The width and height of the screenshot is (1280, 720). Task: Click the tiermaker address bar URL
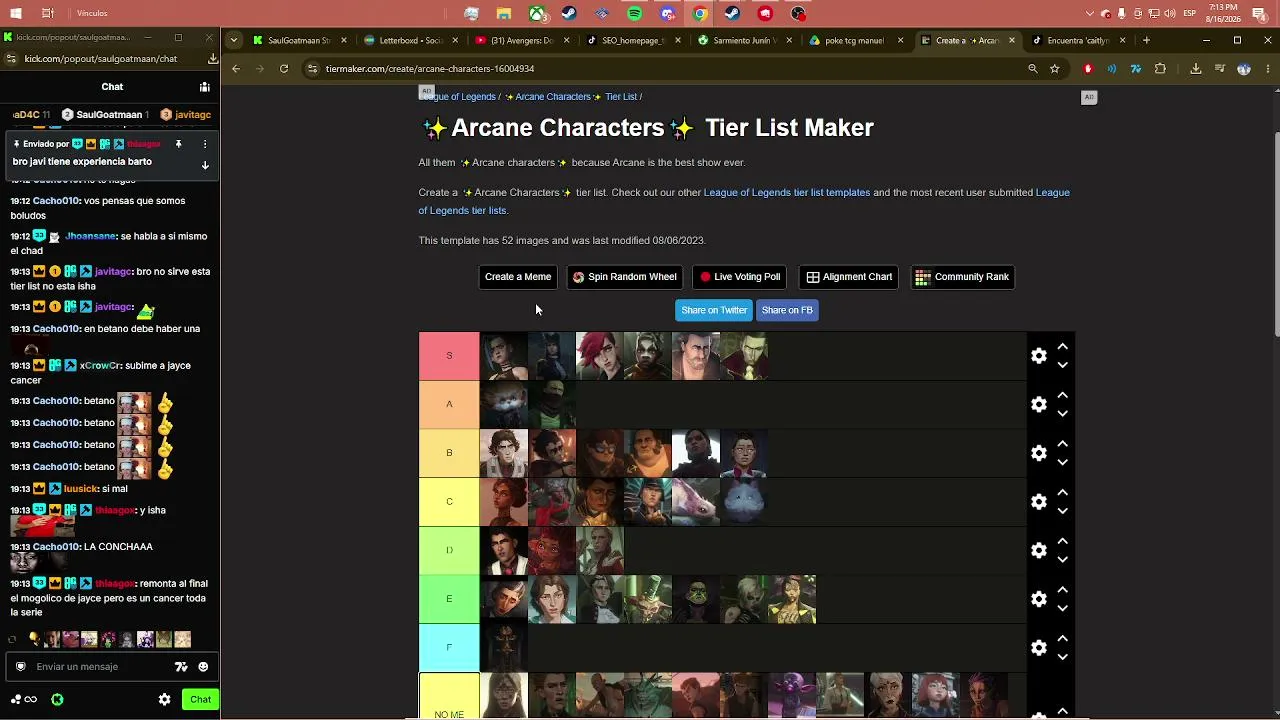[x=430, y=69]
